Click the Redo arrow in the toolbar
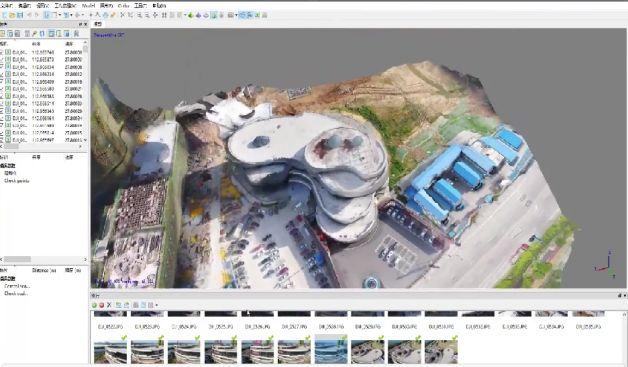This screenshot has height=367, width=628. [x=36, y=15]
